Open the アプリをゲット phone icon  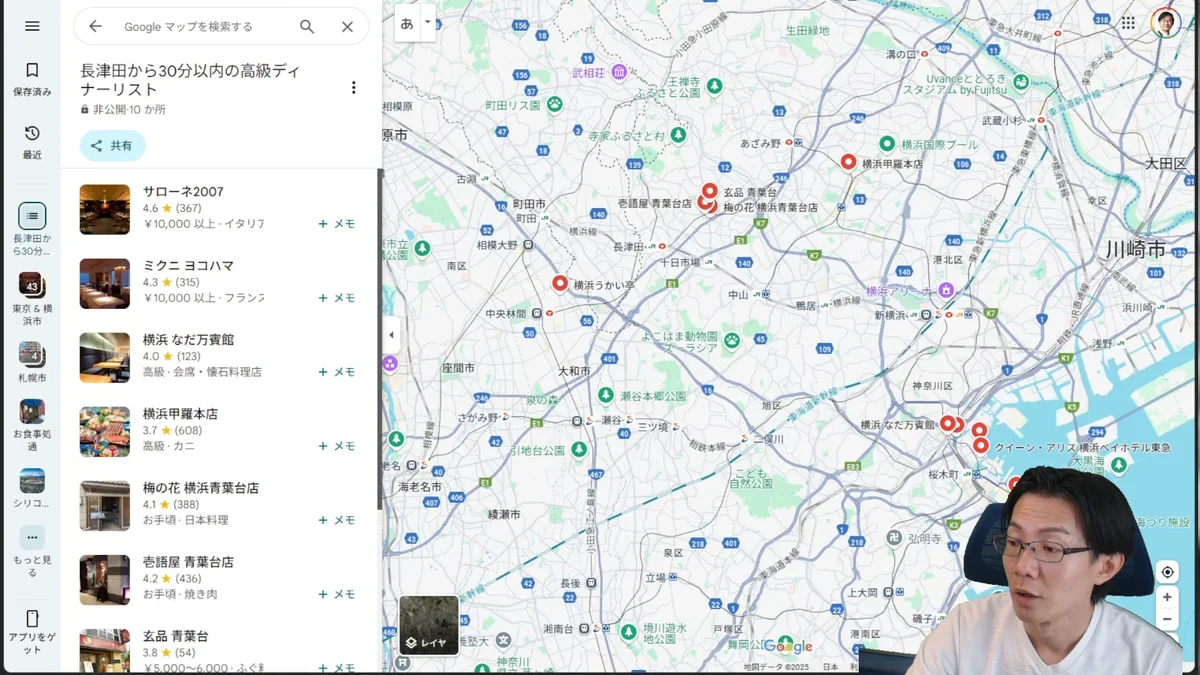click(x=32, y=619)
